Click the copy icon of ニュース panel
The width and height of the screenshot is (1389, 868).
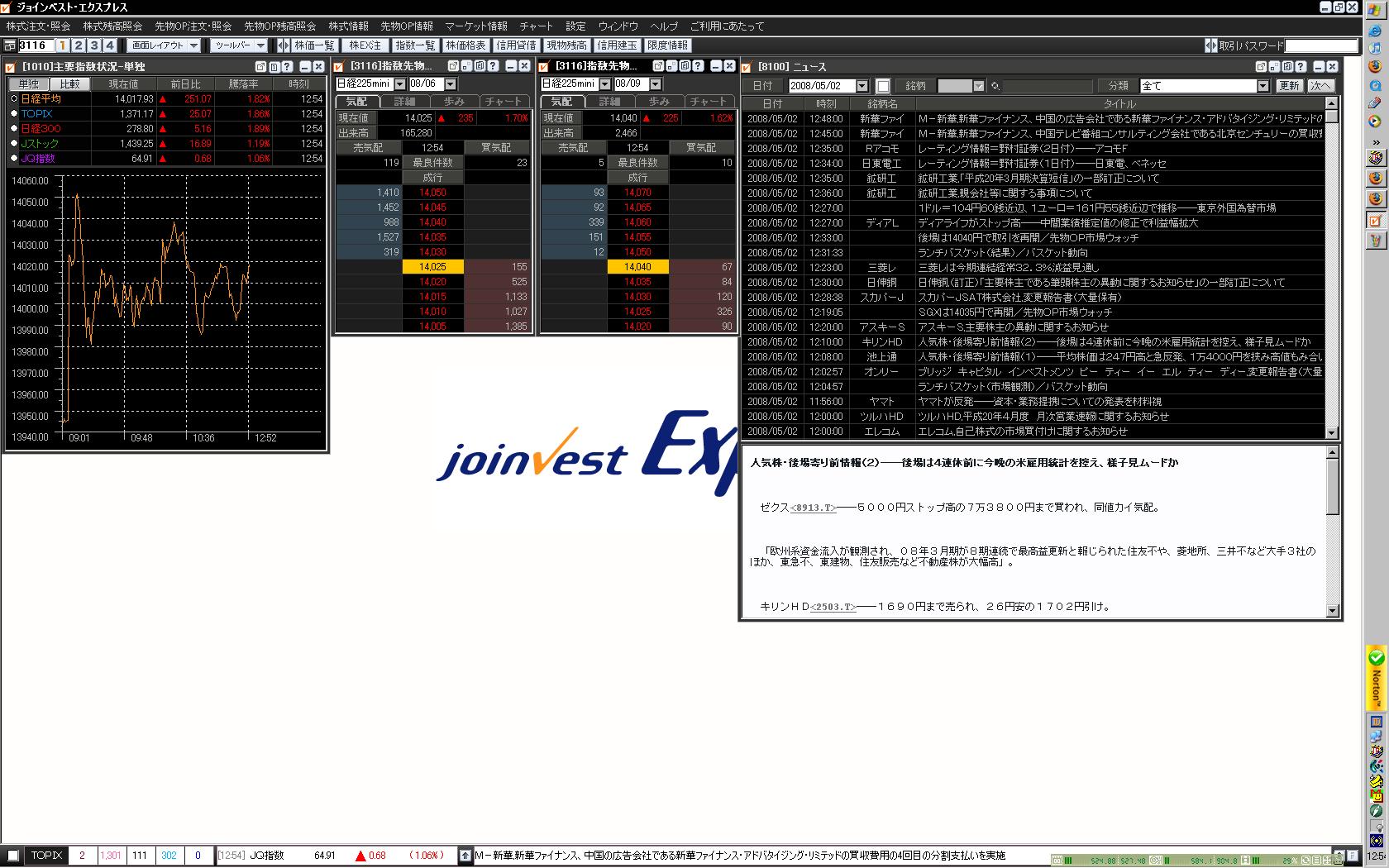pyautogui.click(x=1287, y=67)
